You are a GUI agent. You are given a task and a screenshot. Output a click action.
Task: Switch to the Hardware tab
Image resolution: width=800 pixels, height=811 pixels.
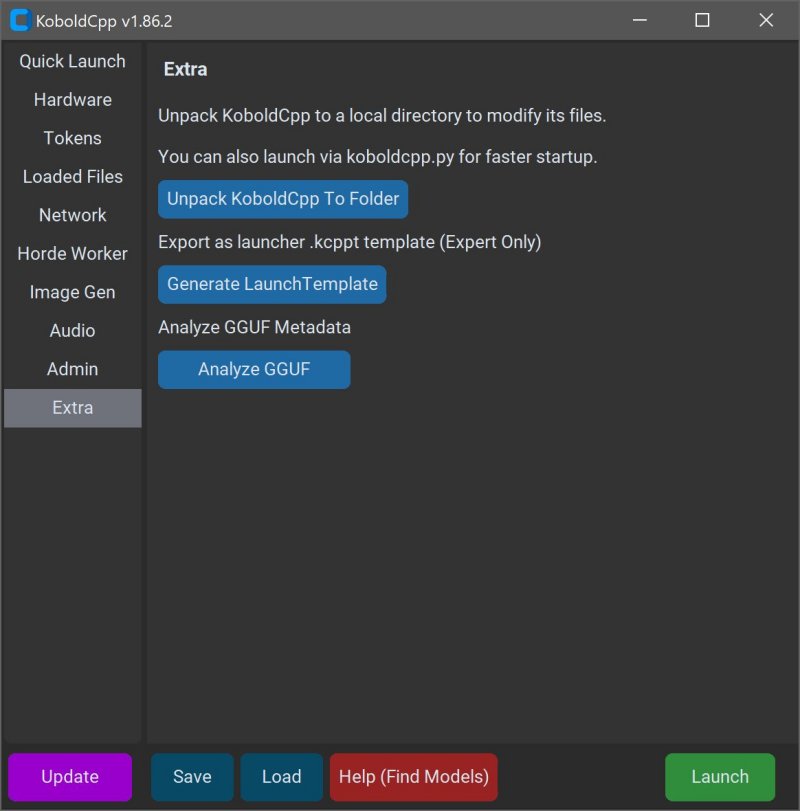click(x=73, y=100)
